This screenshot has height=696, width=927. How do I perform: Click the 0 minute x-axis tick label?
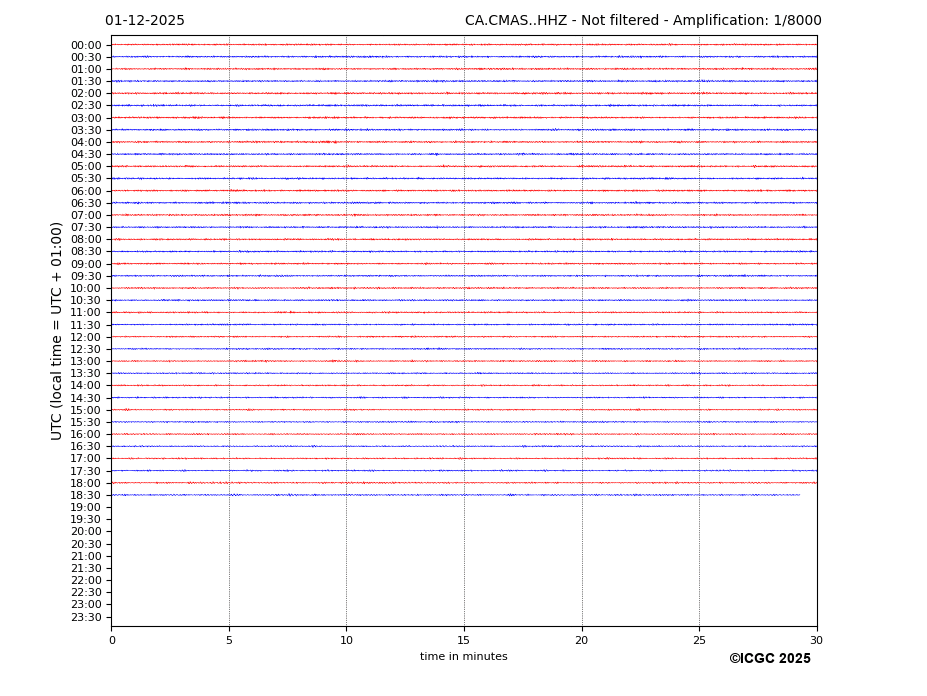[112, 640]
